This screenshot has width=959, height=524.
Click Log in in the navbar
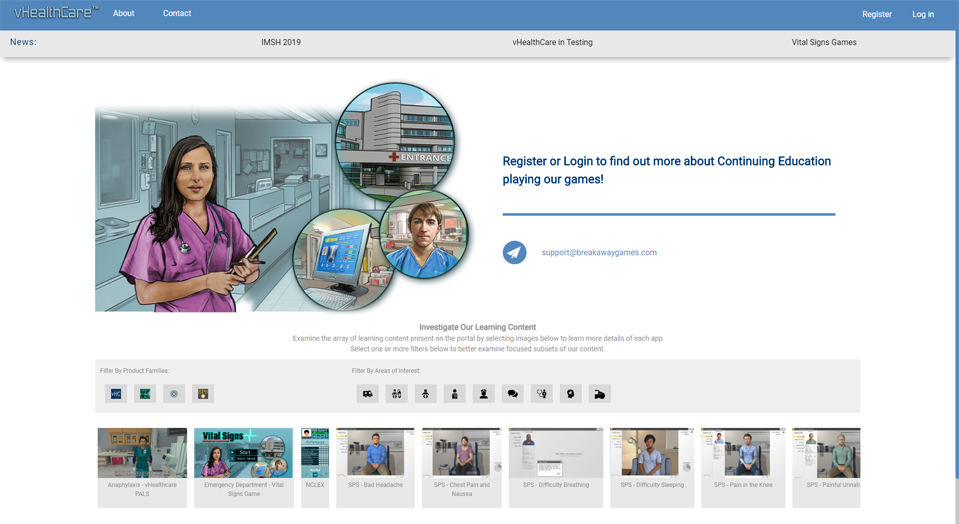tap(923, 14)
